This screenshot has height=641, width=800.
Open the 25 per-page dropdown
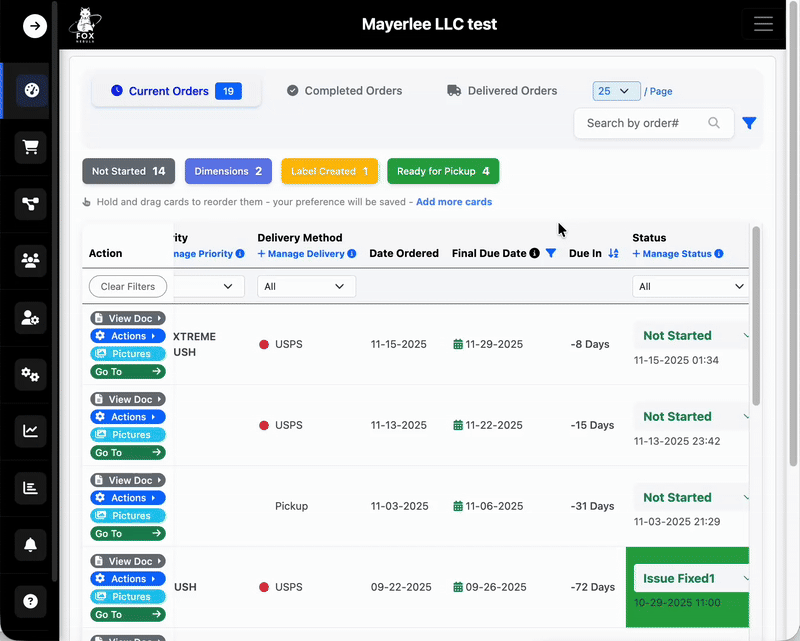coord(616,90)
